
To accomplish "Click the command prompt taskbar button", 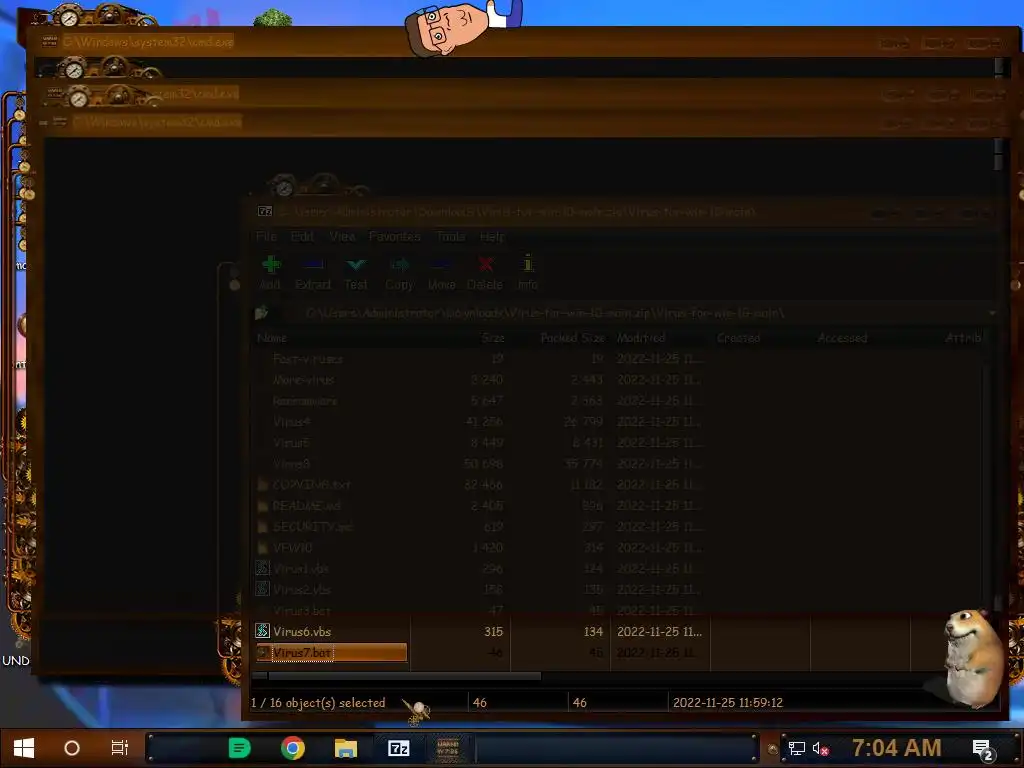I will [448, 748].
